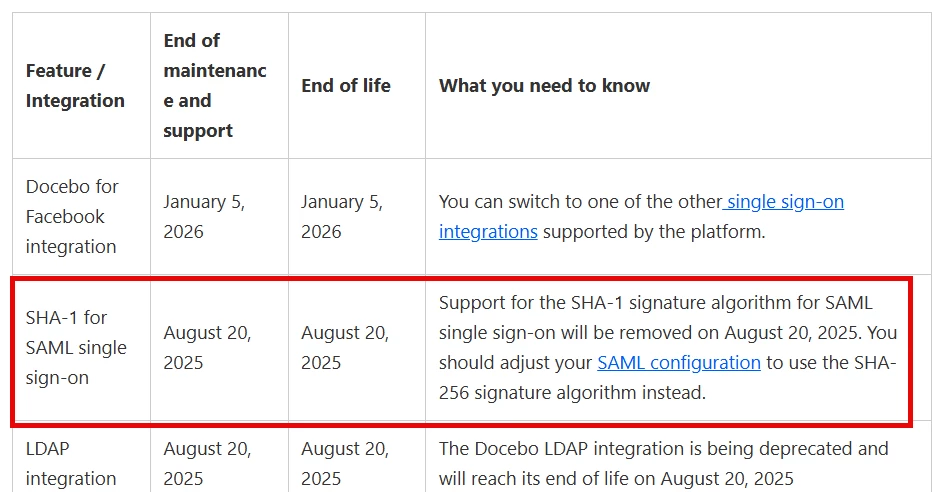Image resolution: width=941 pixels, height=492 pixels.
Task: Click "supported by the platform" text
Action: pos(653,232)
